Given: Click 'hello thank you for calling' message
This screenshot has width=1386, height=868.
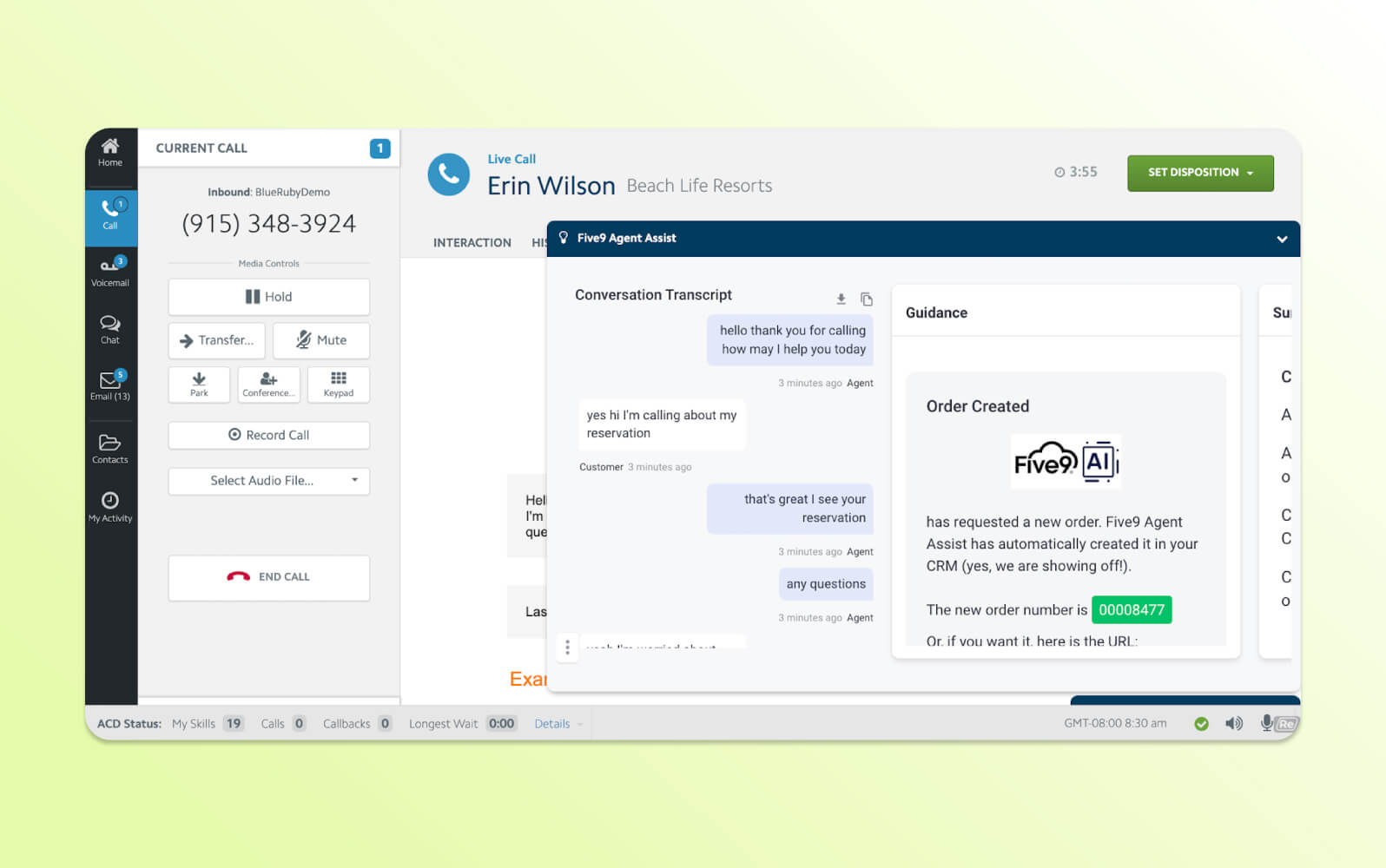Looking at the screenshot, I should click(792, 339).
